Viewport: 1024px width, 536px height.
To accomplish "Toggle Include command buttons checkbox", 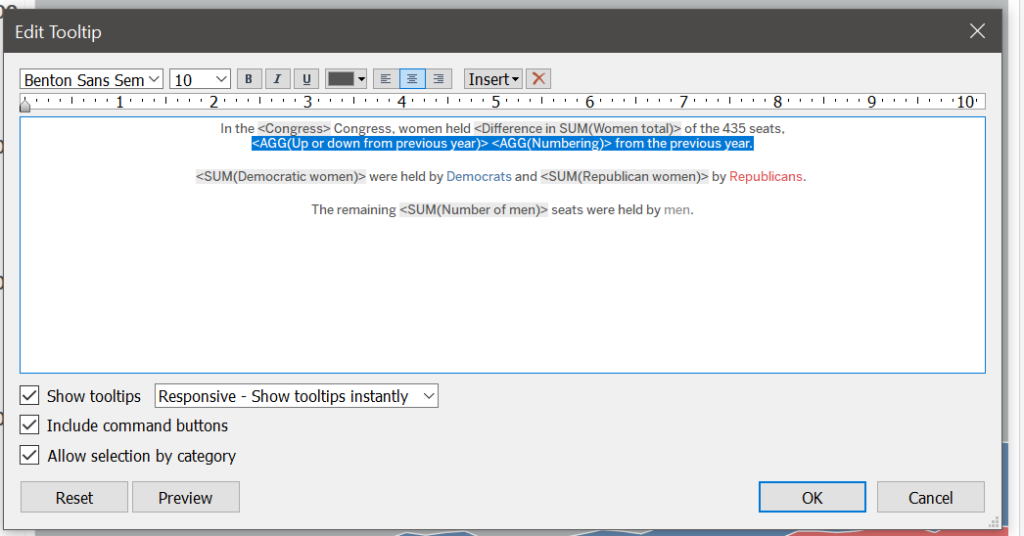I will click(29, 425).
